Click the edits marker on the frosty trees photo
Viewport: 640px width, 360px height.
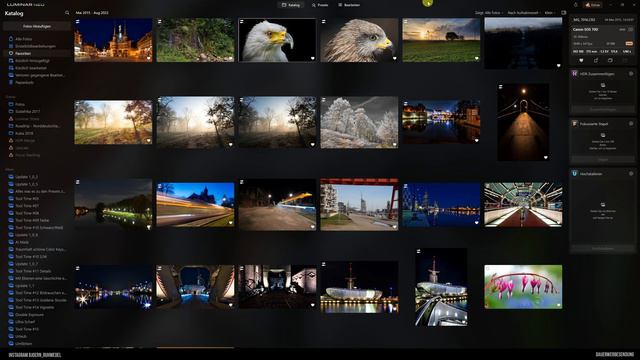[x=324, y=100]
